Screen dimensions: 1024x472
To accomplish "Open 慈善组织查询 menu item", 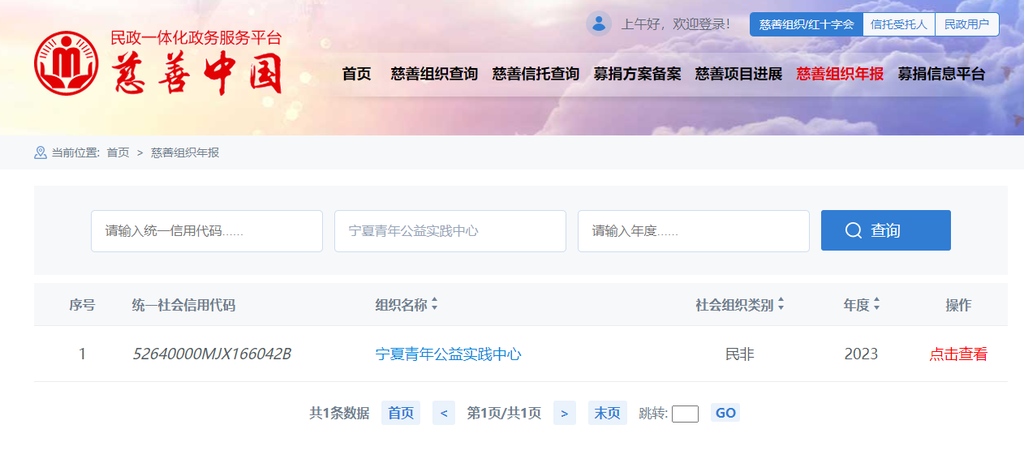I will coord(434,74).
